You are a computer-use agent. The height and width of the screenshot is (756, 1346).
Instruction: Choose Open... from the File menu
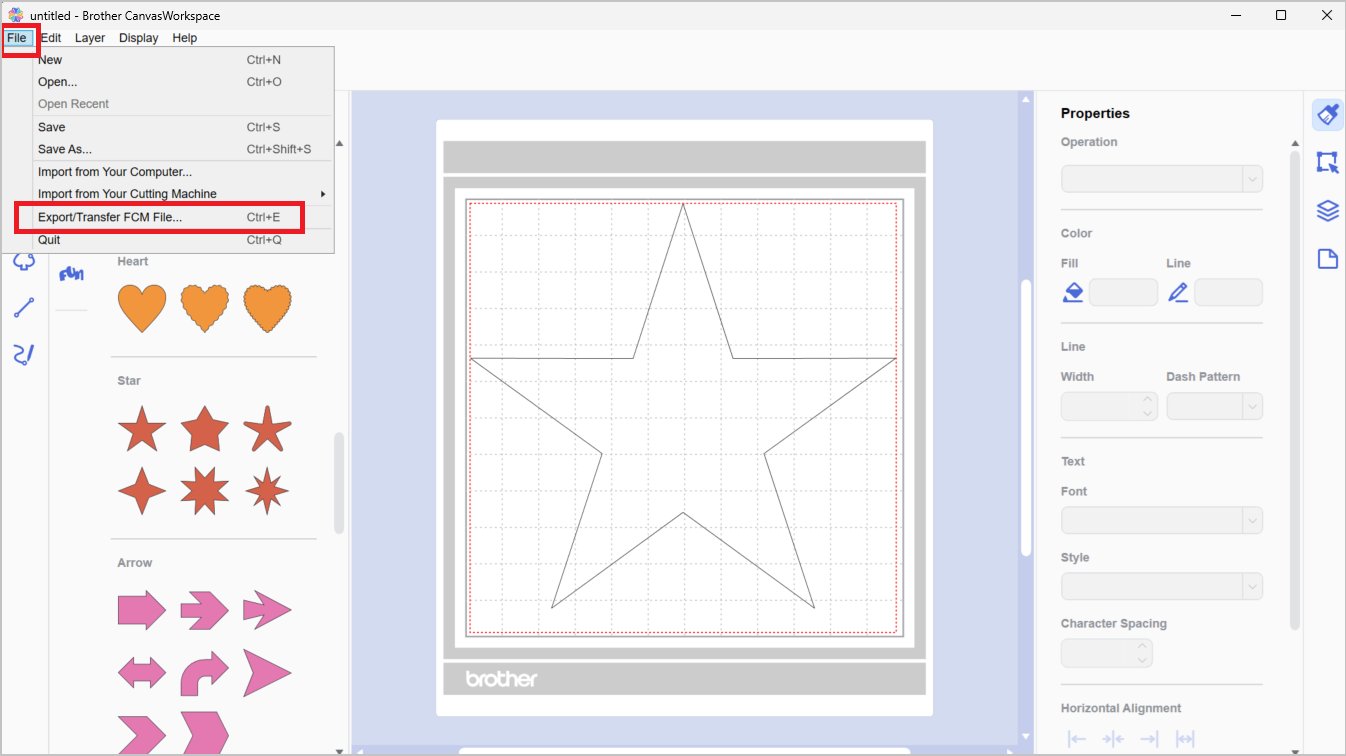coord(183,82)
